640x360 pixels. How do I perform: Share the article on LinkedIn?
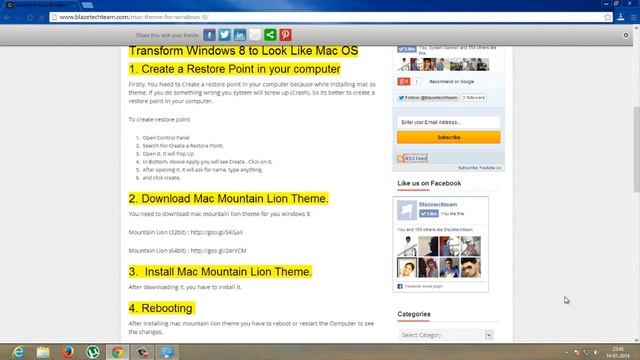240,35
